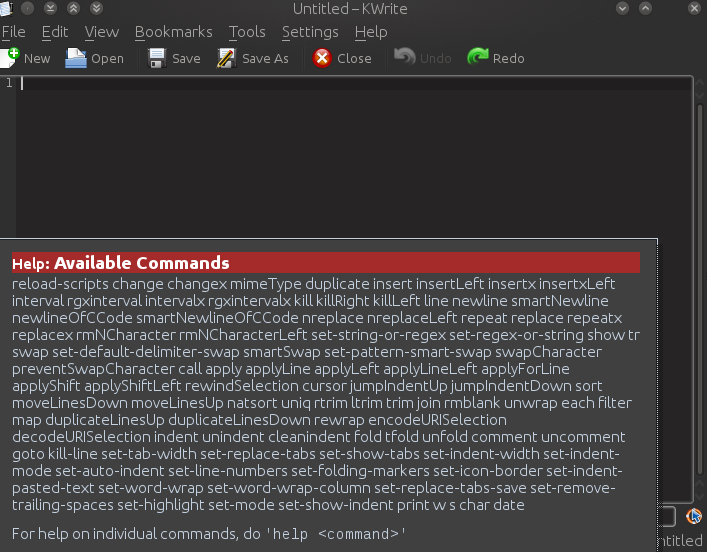The image size is (707, 552).
Task: Click the 'set-show-indent' command text
Action: 335,505
